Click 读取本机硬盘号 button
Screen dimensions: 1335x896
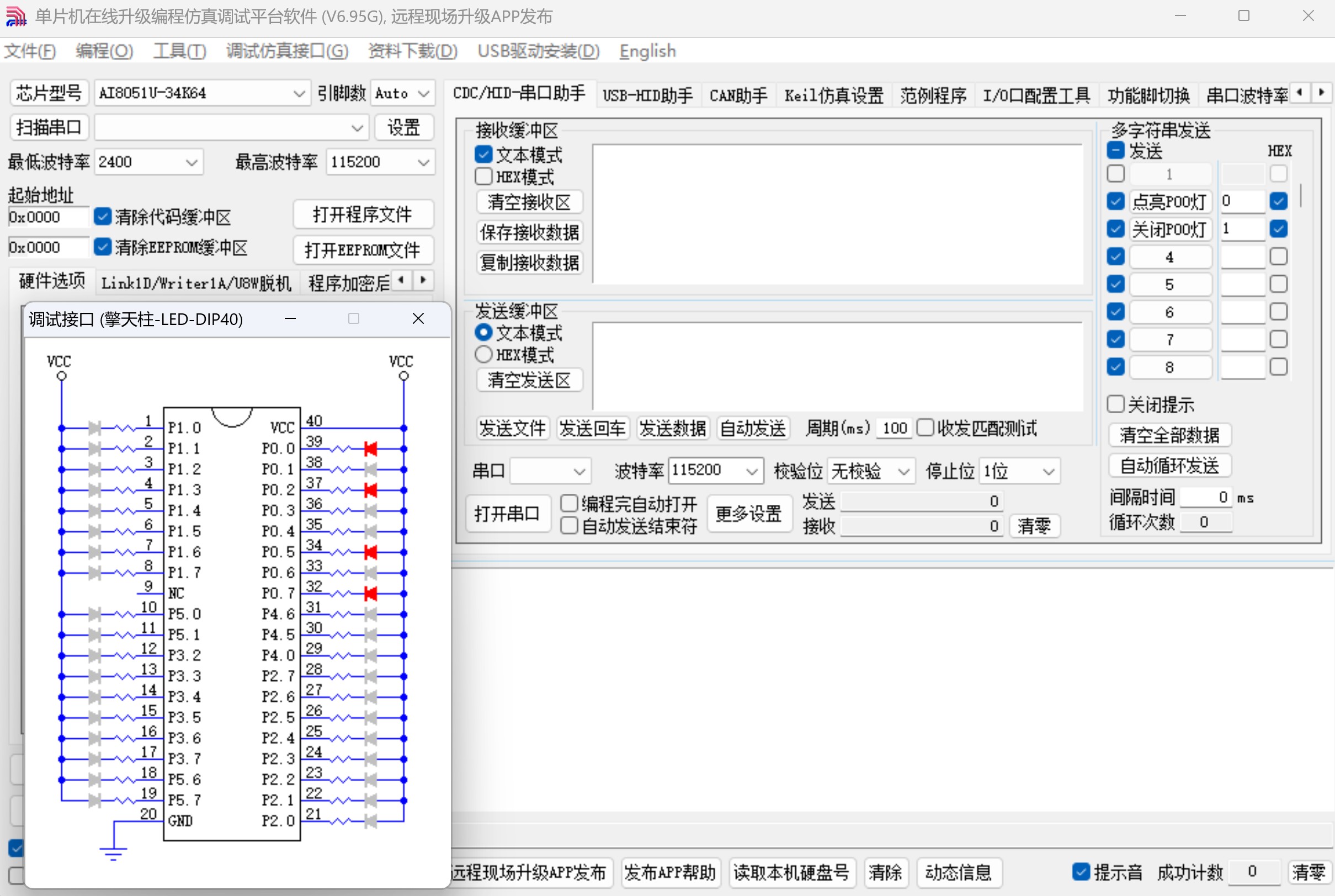tap(792, 873)
